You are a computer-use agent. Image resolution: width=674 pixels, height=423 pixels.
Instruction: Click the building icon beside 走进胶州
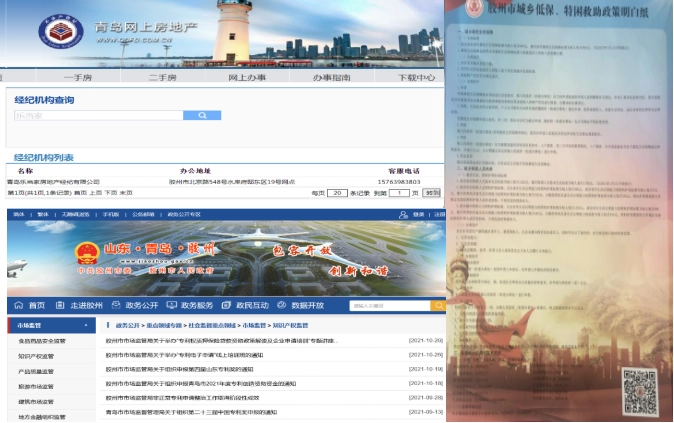pyautogui.click(x=60, y=305)
